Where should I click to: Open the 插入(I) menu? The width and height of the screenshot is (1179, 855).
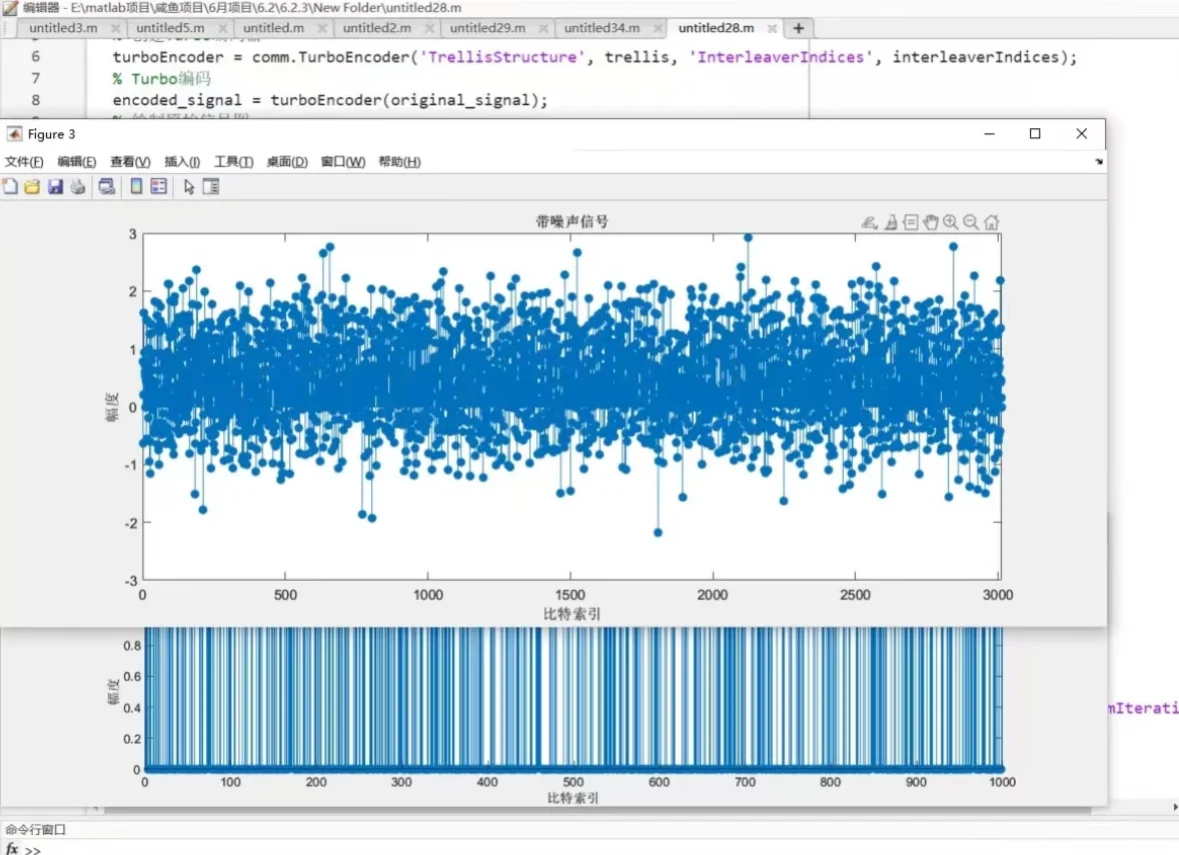pyautogui.click(x=182, y=162)
